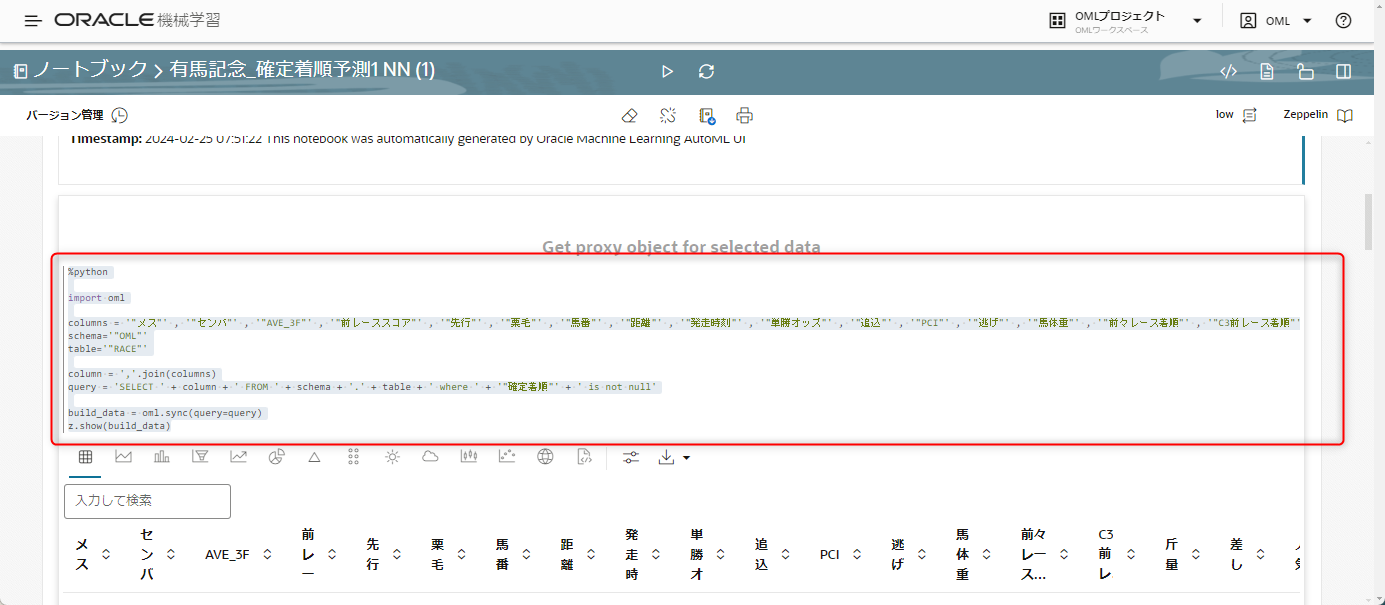1385x605 pixels.
Task: Open the hamburger navigation menu
Action: (33, 20)
